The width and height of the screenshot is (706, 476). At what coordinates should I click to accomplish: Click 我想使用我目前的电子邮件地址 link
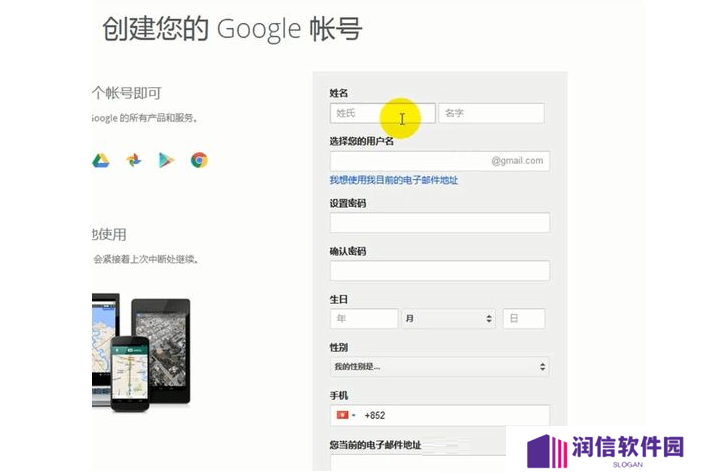(x=394, y=180)
